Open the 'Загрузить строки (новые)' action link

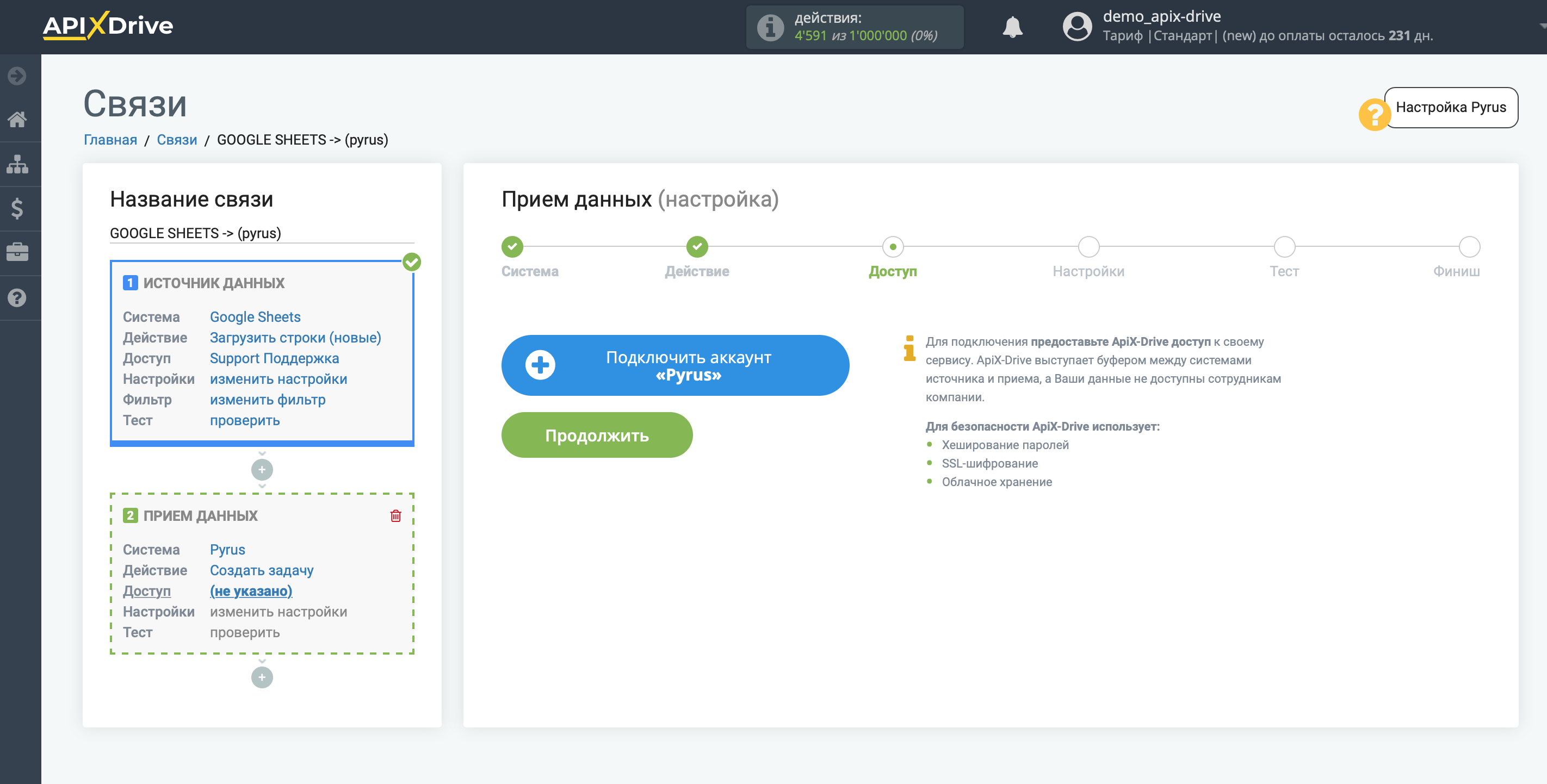point(295,338)
